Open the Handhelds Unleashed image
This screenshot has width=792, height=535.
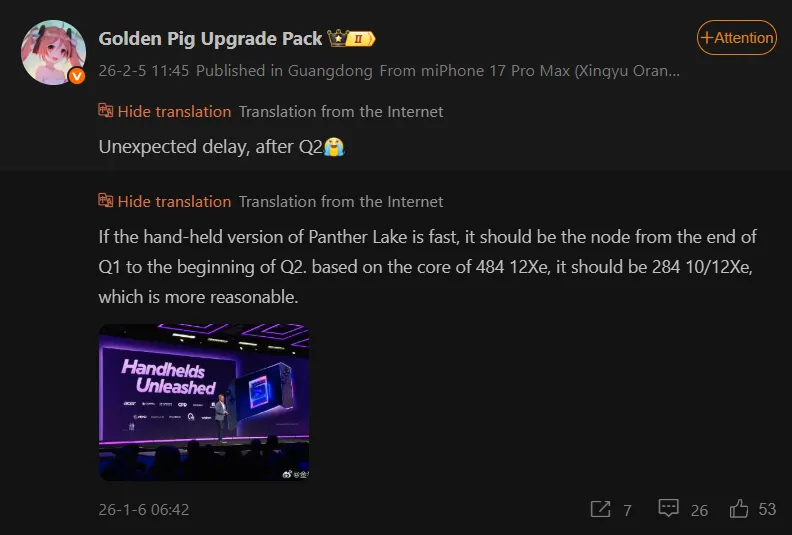click(204, 402)
